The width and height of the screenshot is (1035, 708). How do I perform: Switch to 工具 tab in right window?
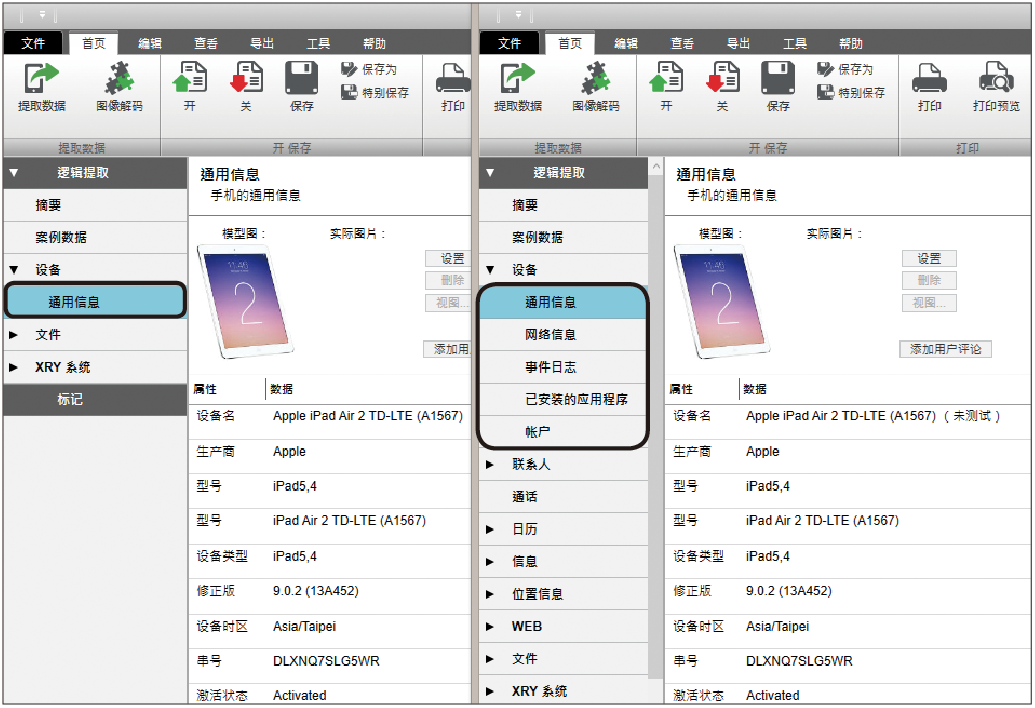click(795, 43)
